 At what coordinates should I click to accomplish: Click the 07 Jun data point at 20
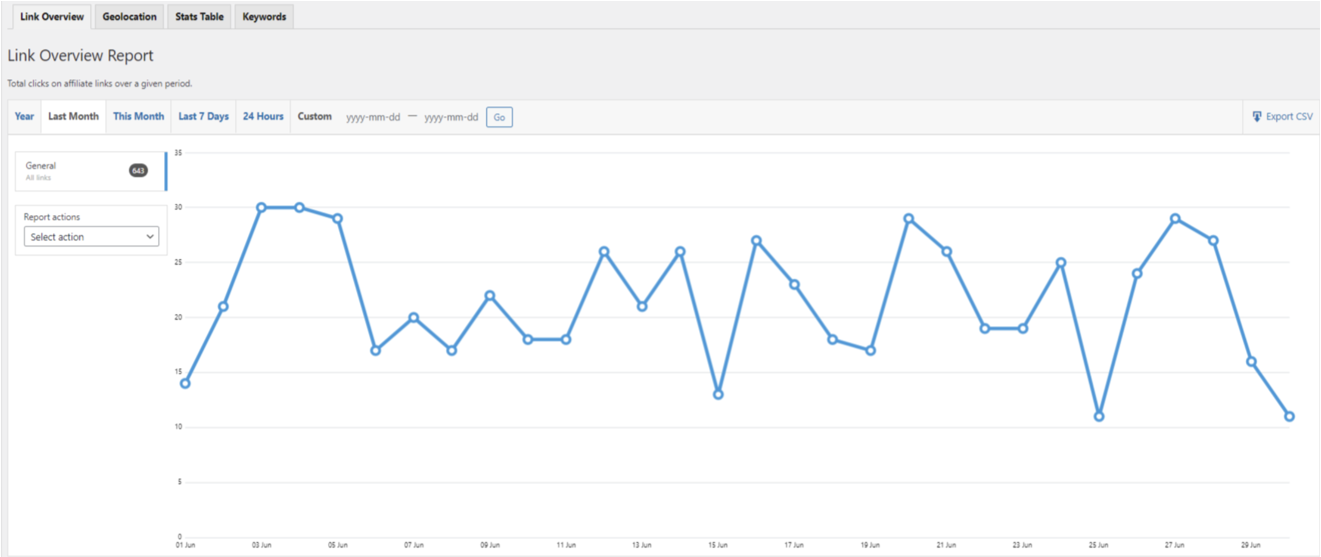click(x=413, y=317)
